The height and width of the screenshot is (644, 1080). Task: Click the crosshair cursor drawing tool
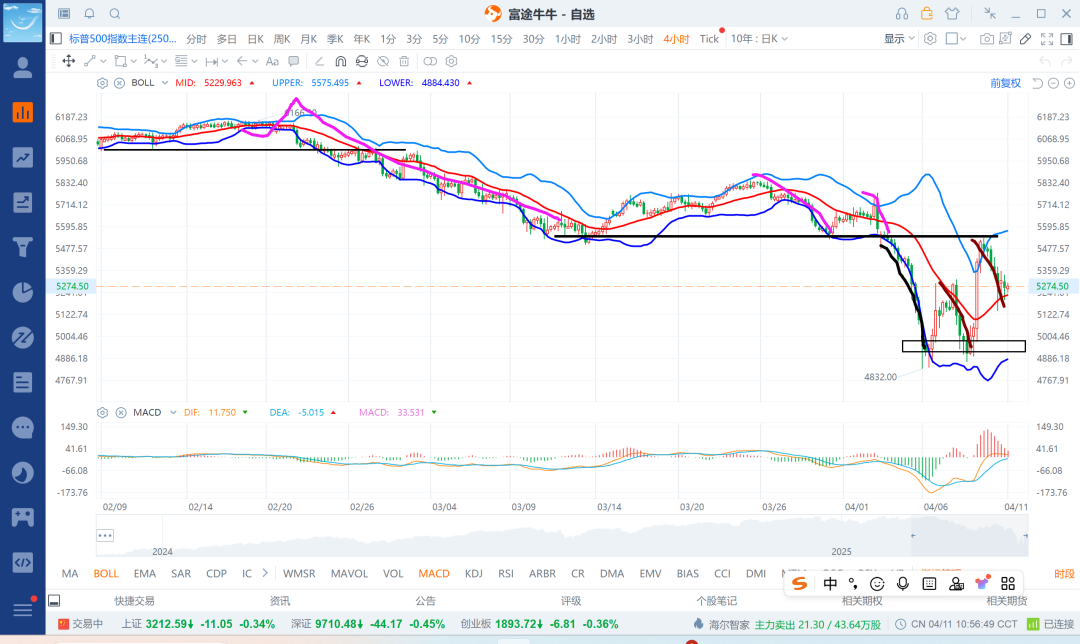point(69,61)
